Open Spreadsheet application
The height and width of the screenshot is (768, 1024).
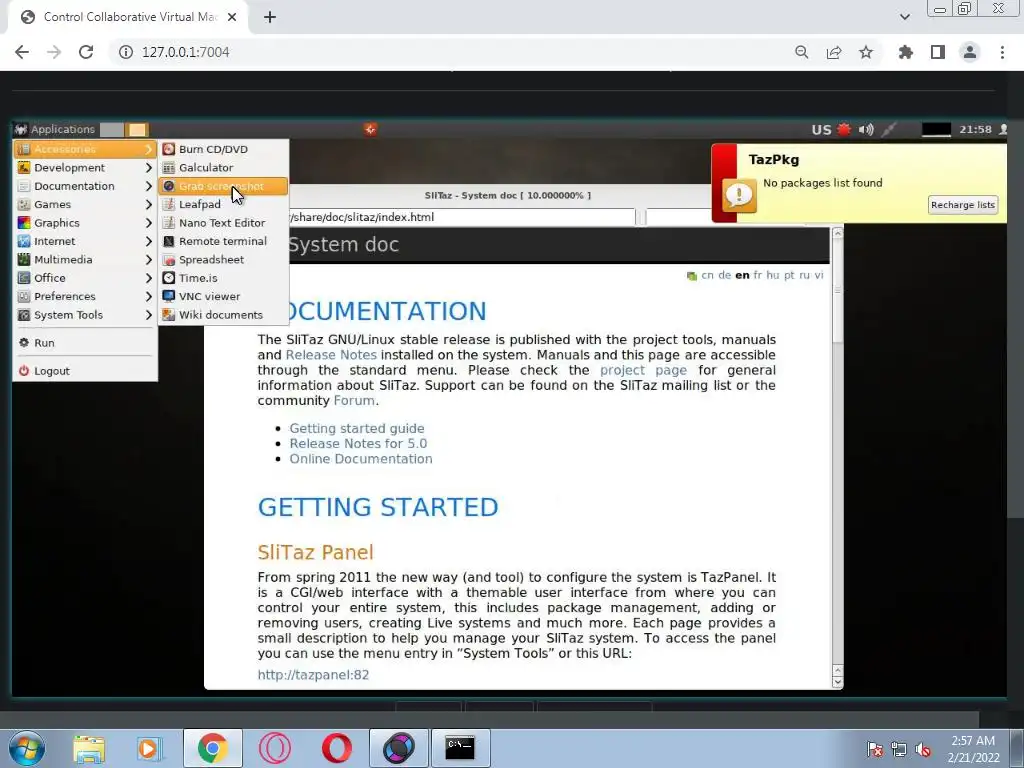tap(223, 259)
